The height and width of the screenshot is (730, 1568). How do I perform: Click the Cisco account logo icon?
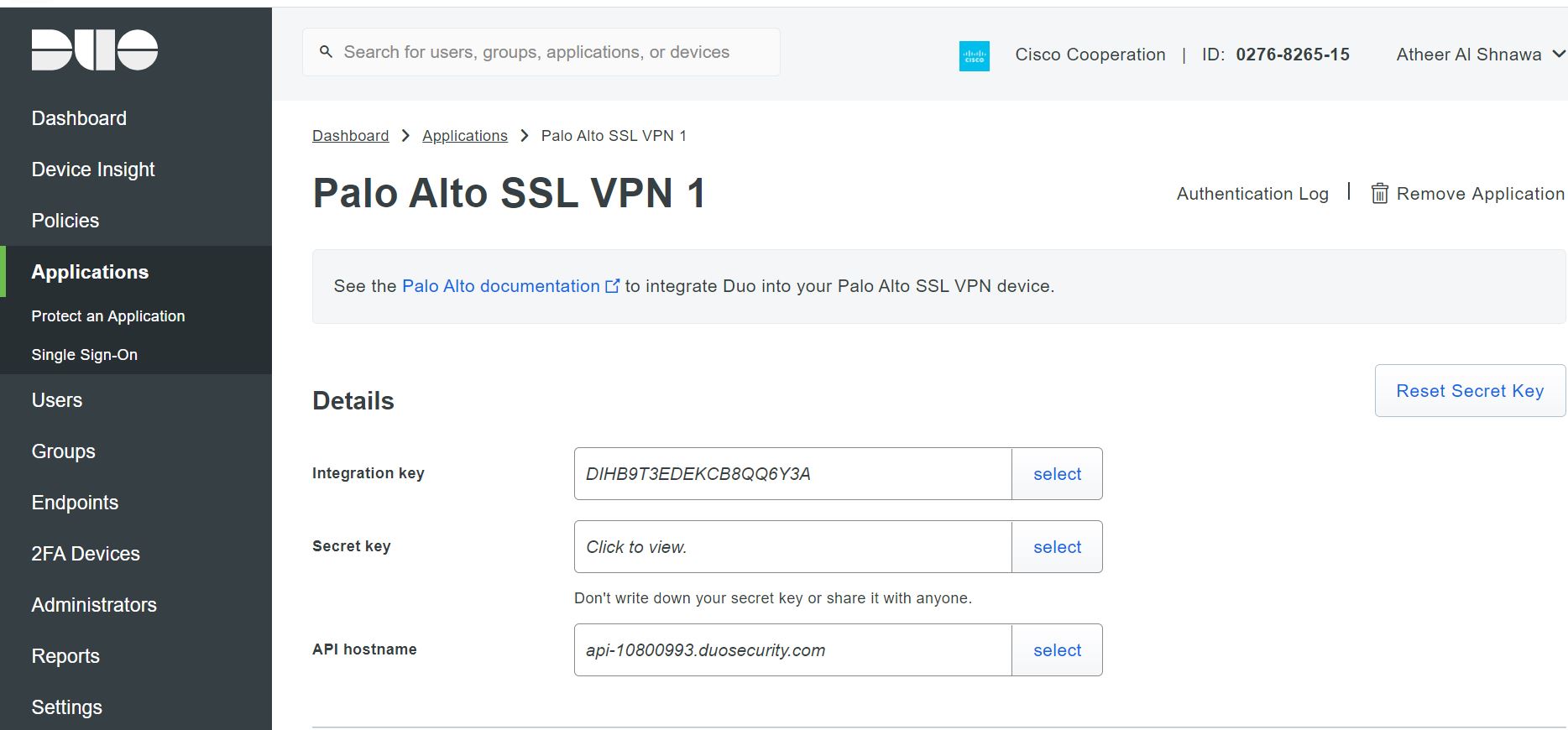click(974, 55)
